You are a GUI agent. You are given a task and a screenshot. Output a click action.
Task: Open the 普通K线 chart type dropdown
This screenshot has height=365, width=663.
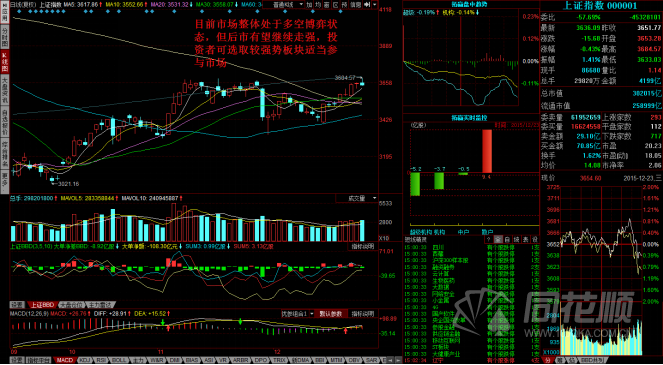283,5
